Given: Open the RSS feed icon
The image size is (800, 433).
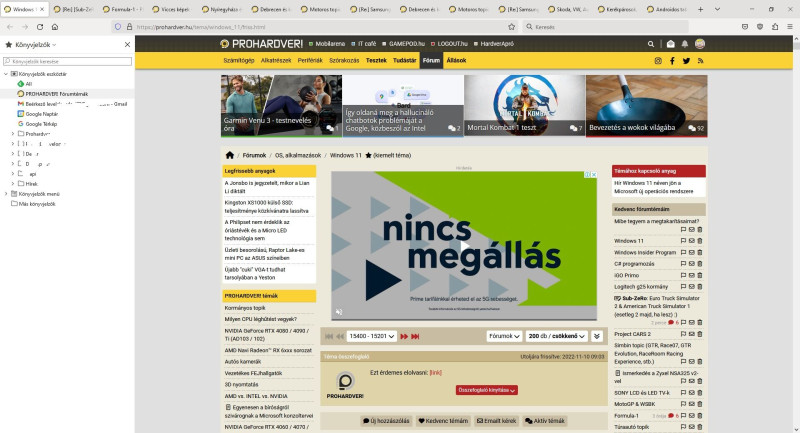Looking at the screenshot, I should pos(700,61).
